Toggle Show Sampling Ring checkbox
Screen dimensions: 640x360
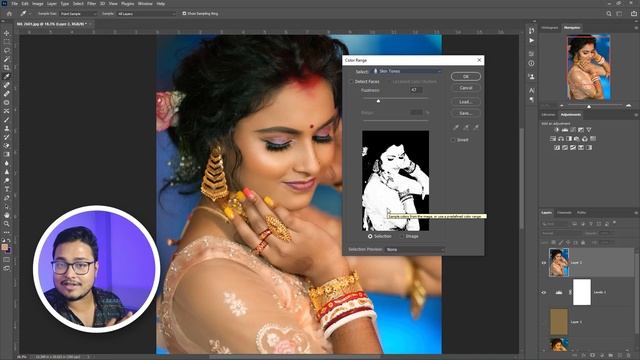click(x=184, y=13)
